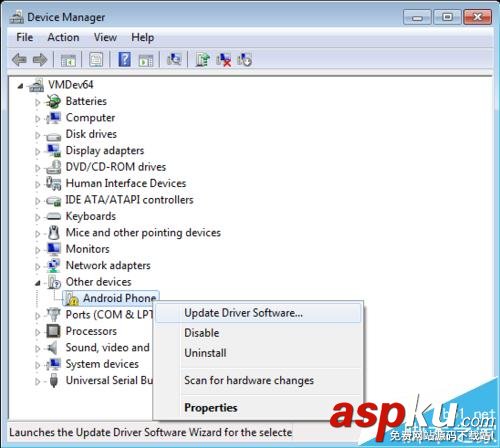
Task: Click the Network adapters category icon
Action: [53, 266]
